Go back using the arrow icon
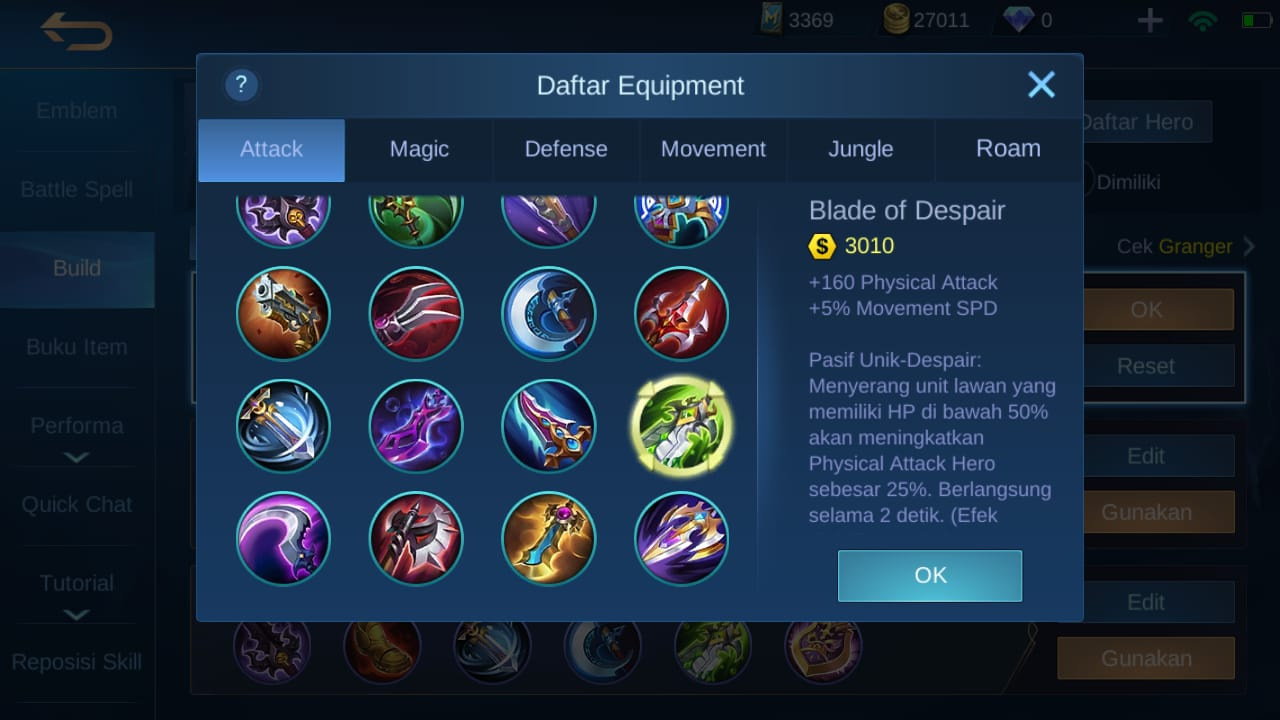The width and height of the screenshot is (1280, 720). point(77,32)
